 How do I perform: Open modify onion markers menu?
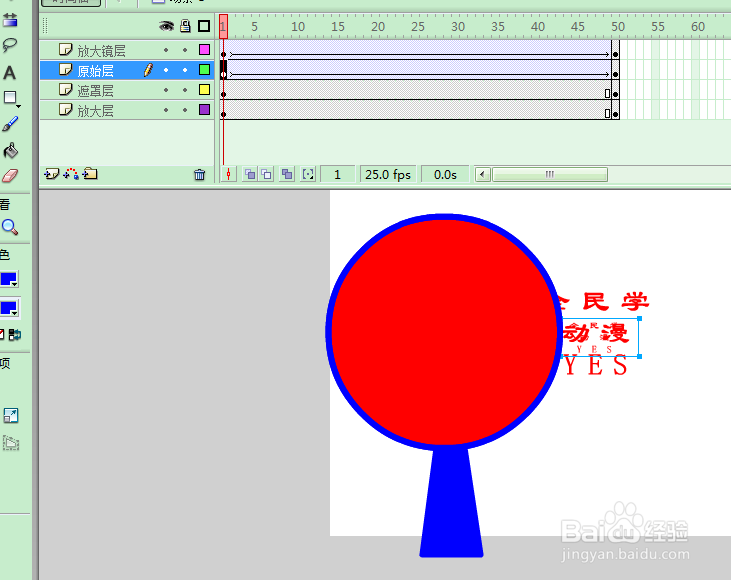tap(308, 175)
